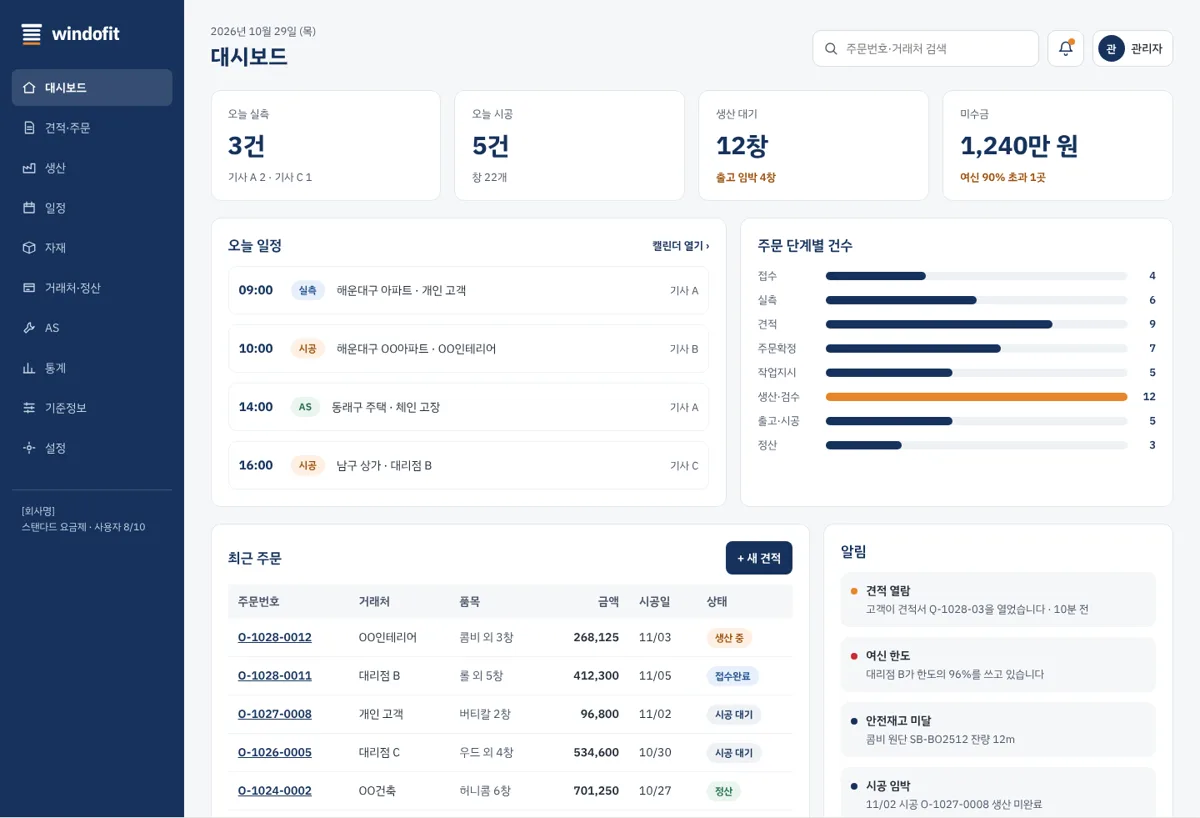The width and height of the screenshot is (1200, 818).
Task: Click the 오늘 실측 3건 card
Action: 326,146
